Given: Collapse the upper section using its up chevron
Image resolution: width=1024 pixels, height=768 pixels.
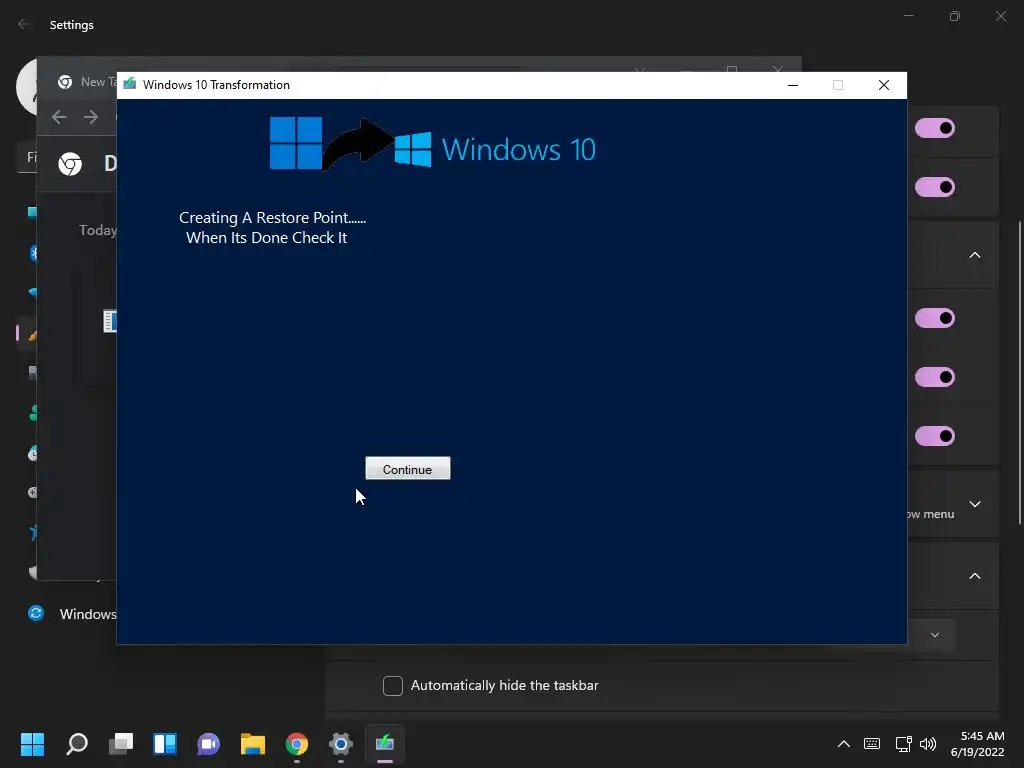Looking at the screenshot, I should [974, 255].
